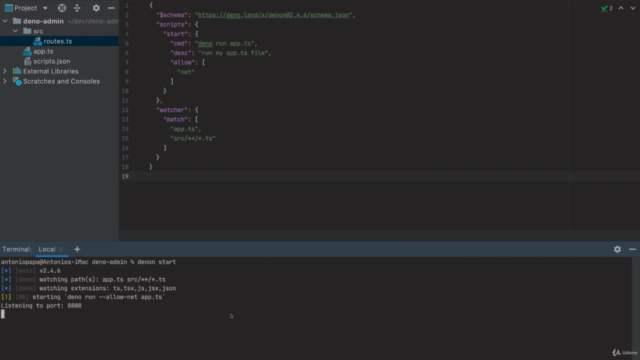Click the "allow" key in editor

pyautogui.click(x=182, y=62)
